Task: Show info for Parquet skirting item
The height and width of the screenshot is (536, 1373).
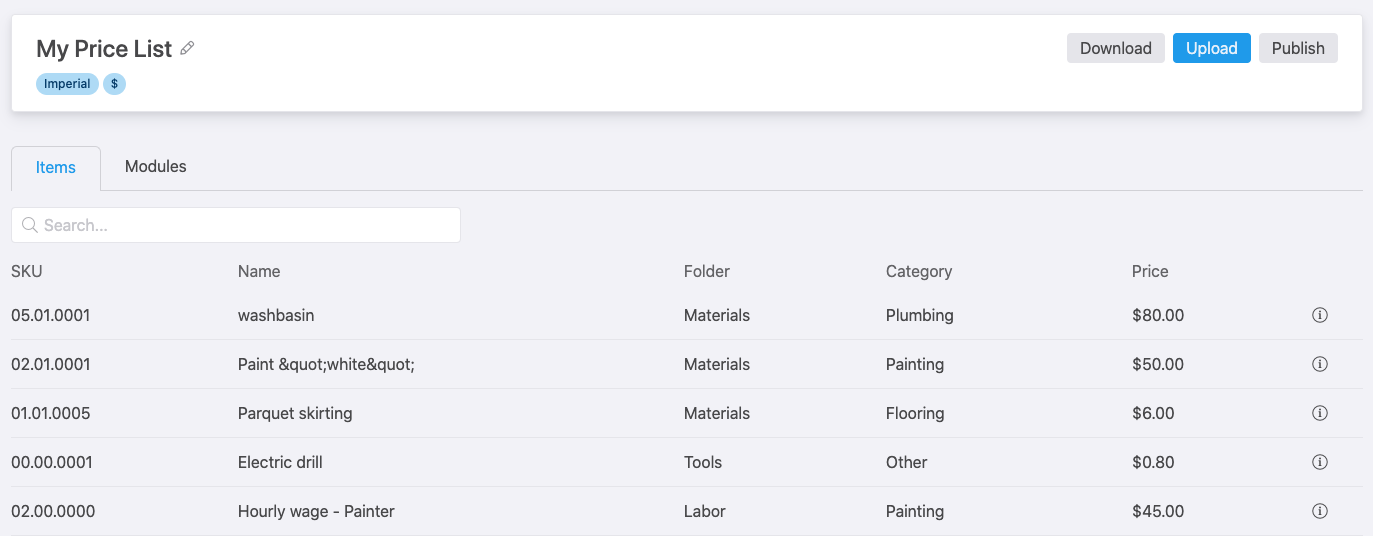Action: pos(1319,413)
